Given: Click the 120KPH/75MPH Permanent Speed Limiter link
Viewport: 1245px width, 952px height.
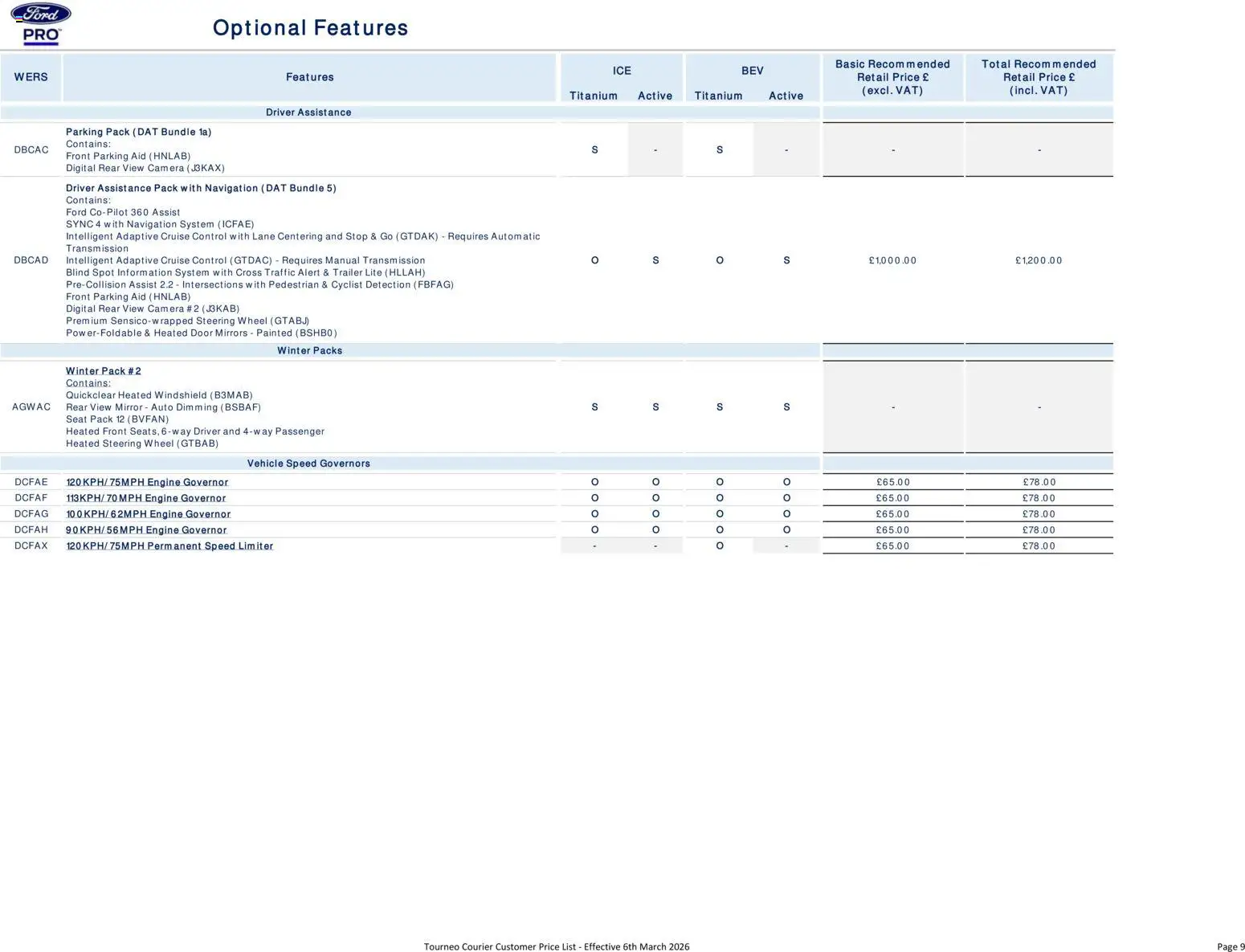Looking at the screenshot, I should (x=169, y=546).
